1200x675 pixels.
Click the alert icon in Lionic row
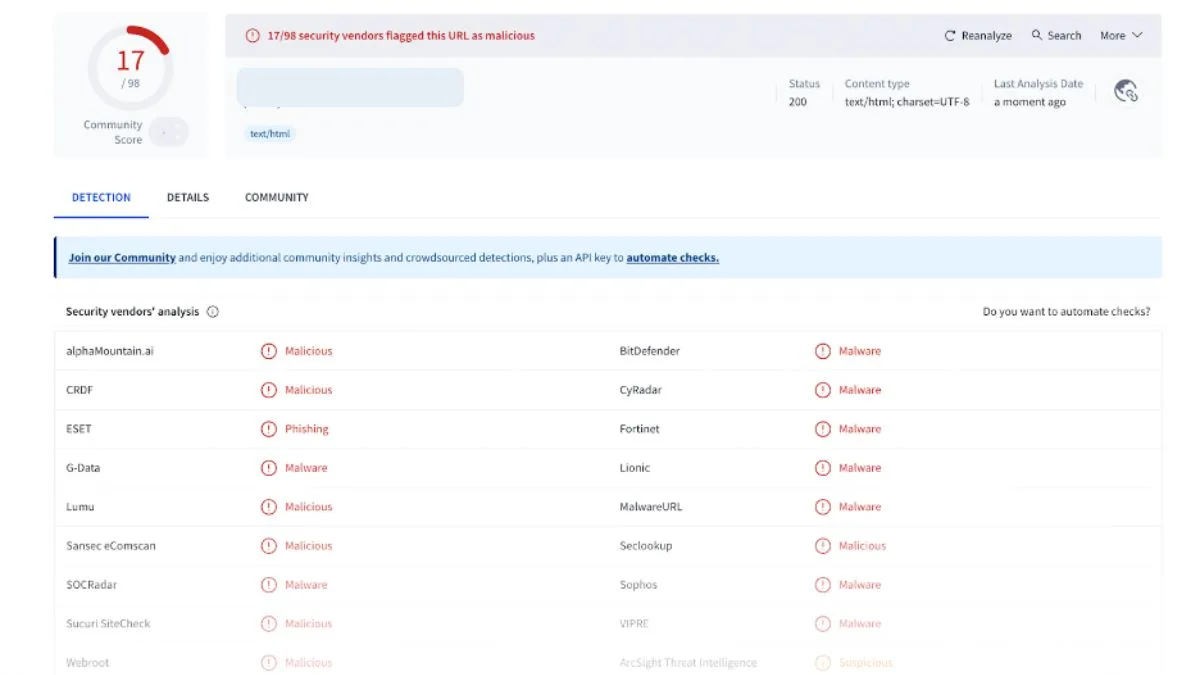pyautogui.click(x=822, y=468)
